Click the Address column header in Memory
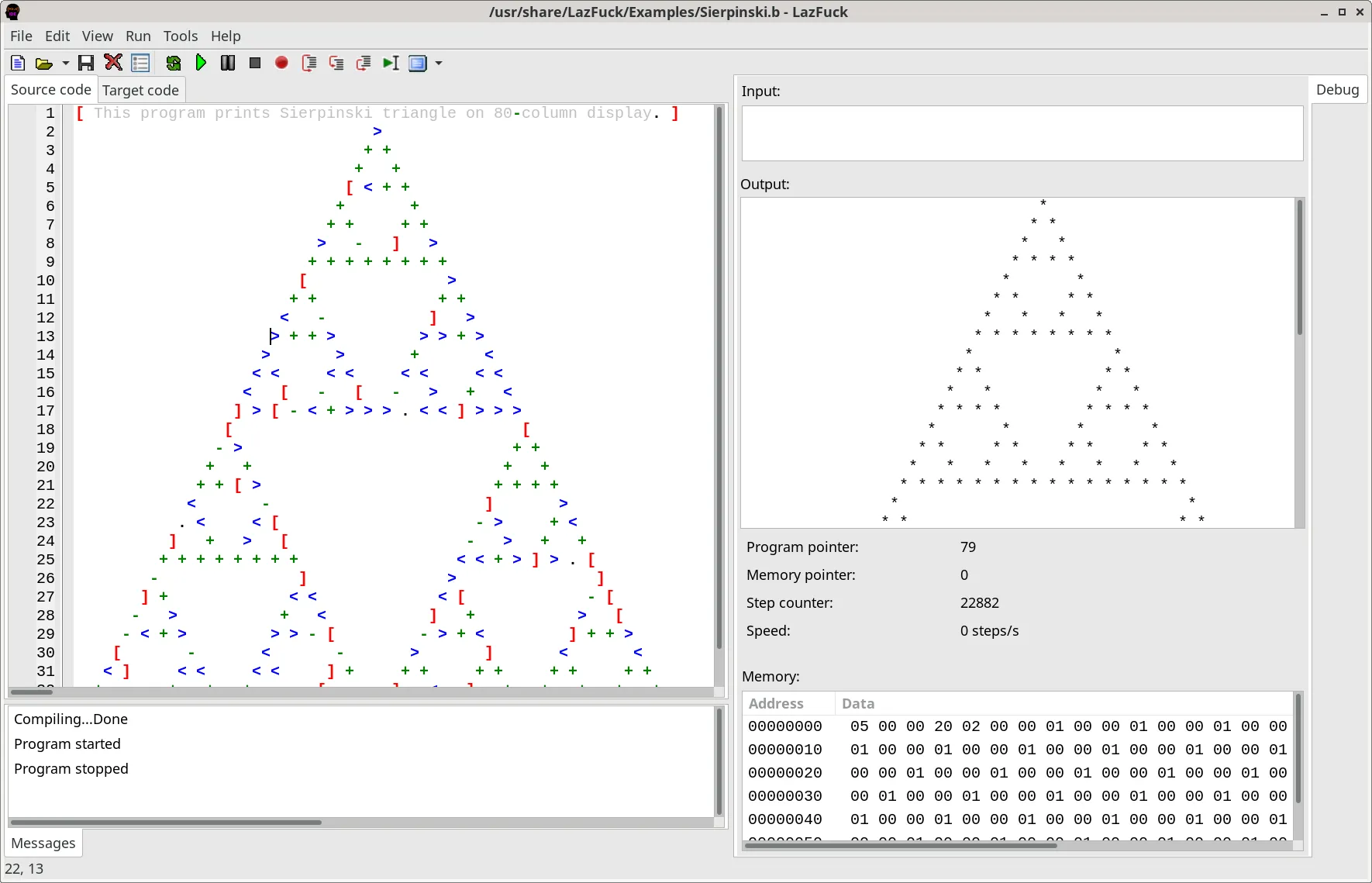 point(788,703)
